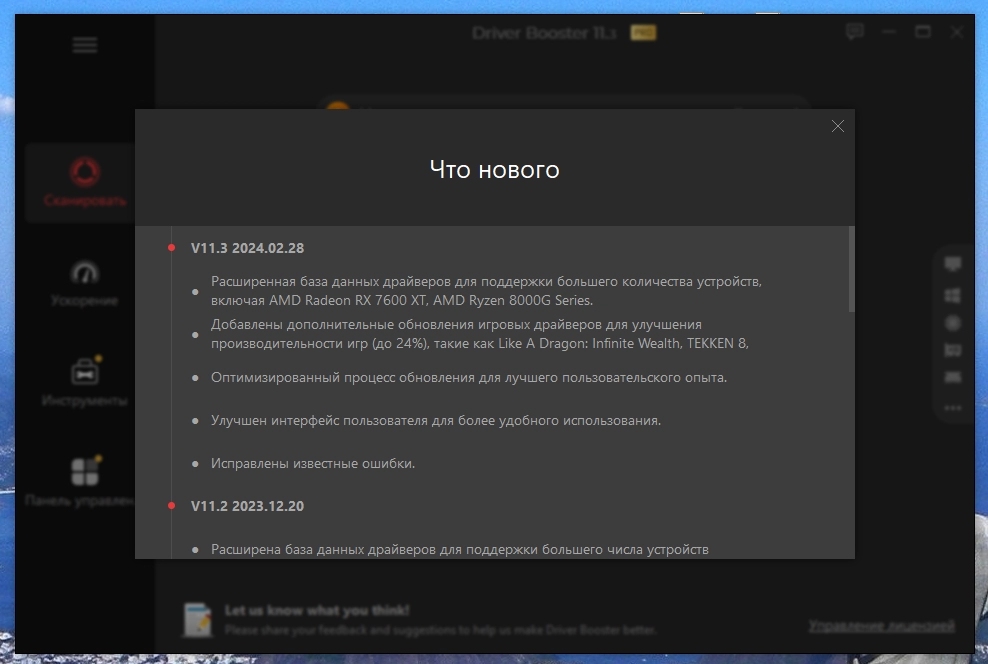The image size is (988, 664).
Task: Maximize the Driver Booster window
Action: (x=923, y=31)
